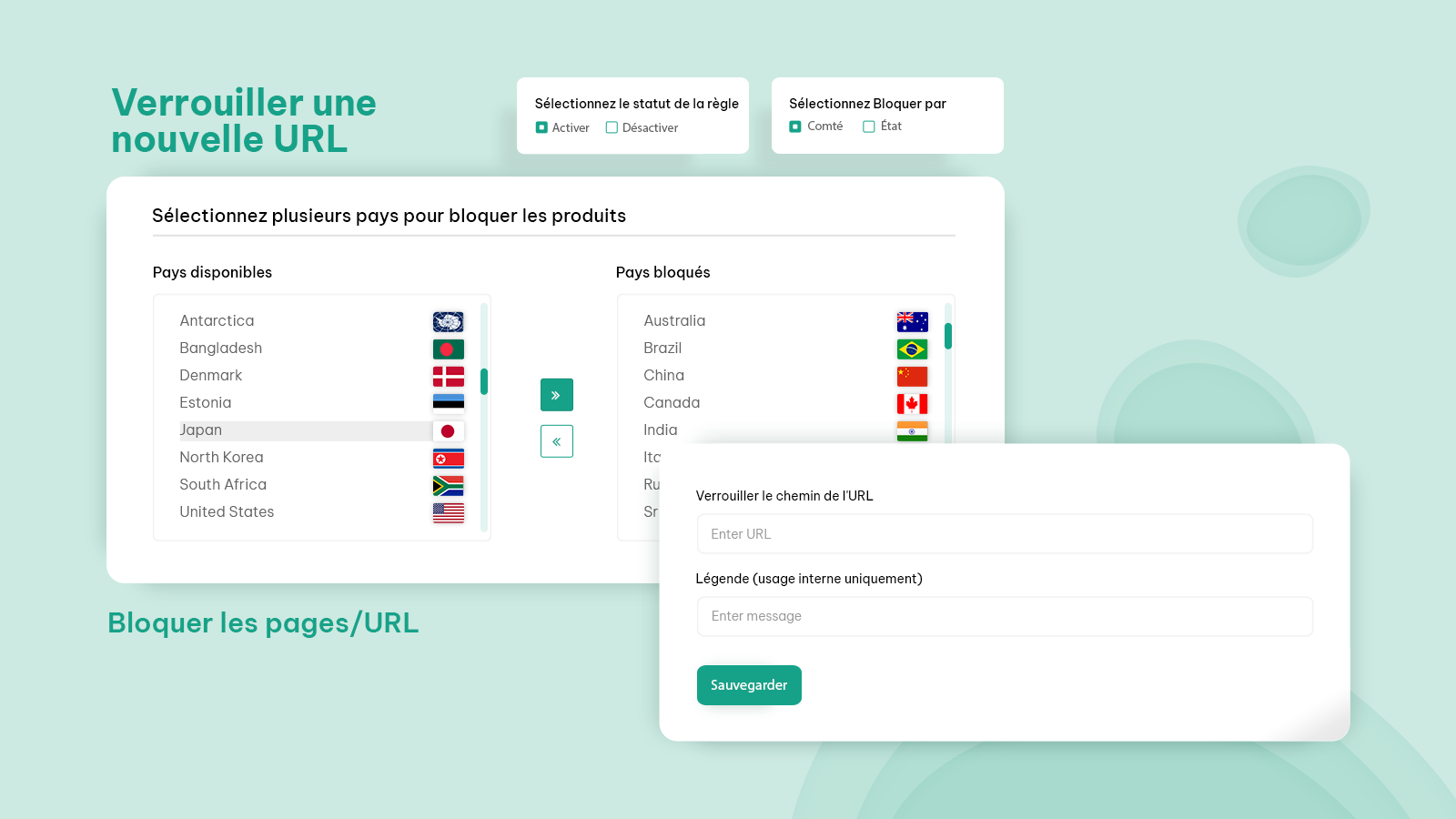Click the Enter URL input field
Screen dimensions: 1456x819
1005,534
